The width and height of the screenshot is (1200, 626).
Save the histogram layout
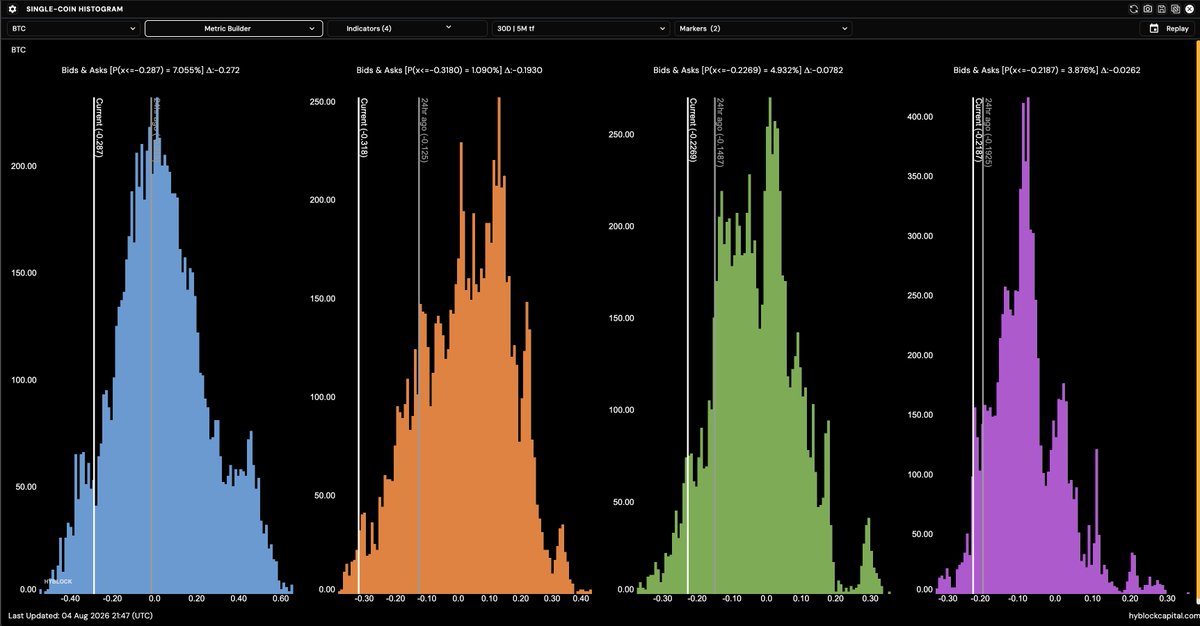coord(1162,9)
